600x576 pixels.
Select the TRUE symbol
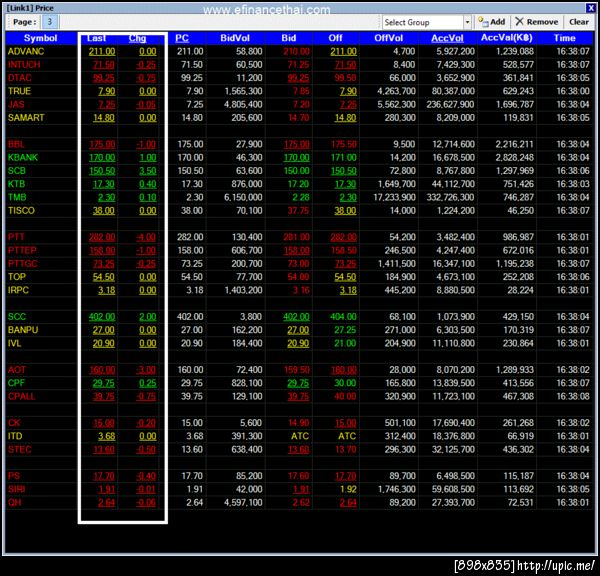(19, 91)
